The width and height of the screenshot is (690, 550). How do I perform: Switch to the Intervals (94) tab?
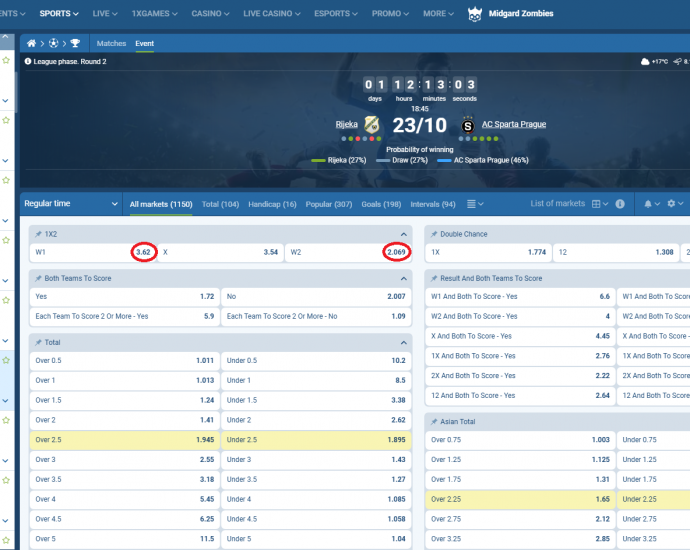click(433, 204)
